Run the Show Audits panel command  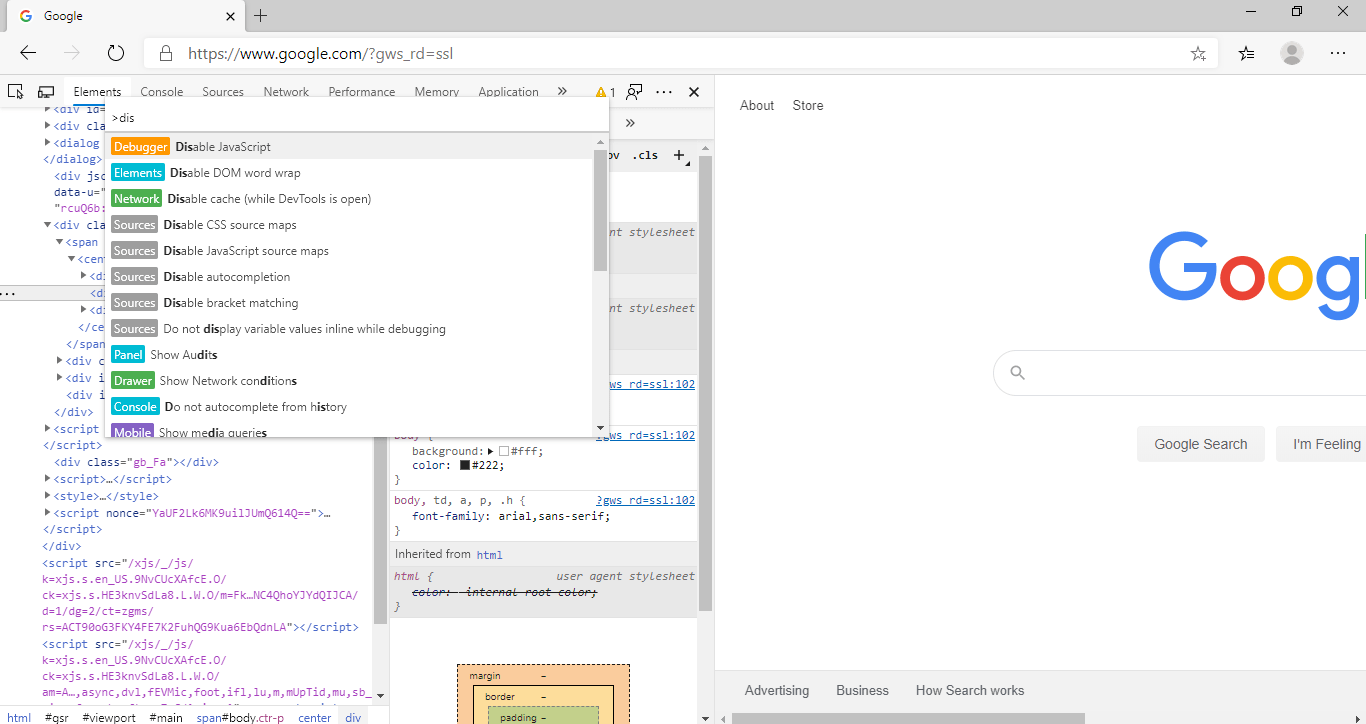point(349,355)
